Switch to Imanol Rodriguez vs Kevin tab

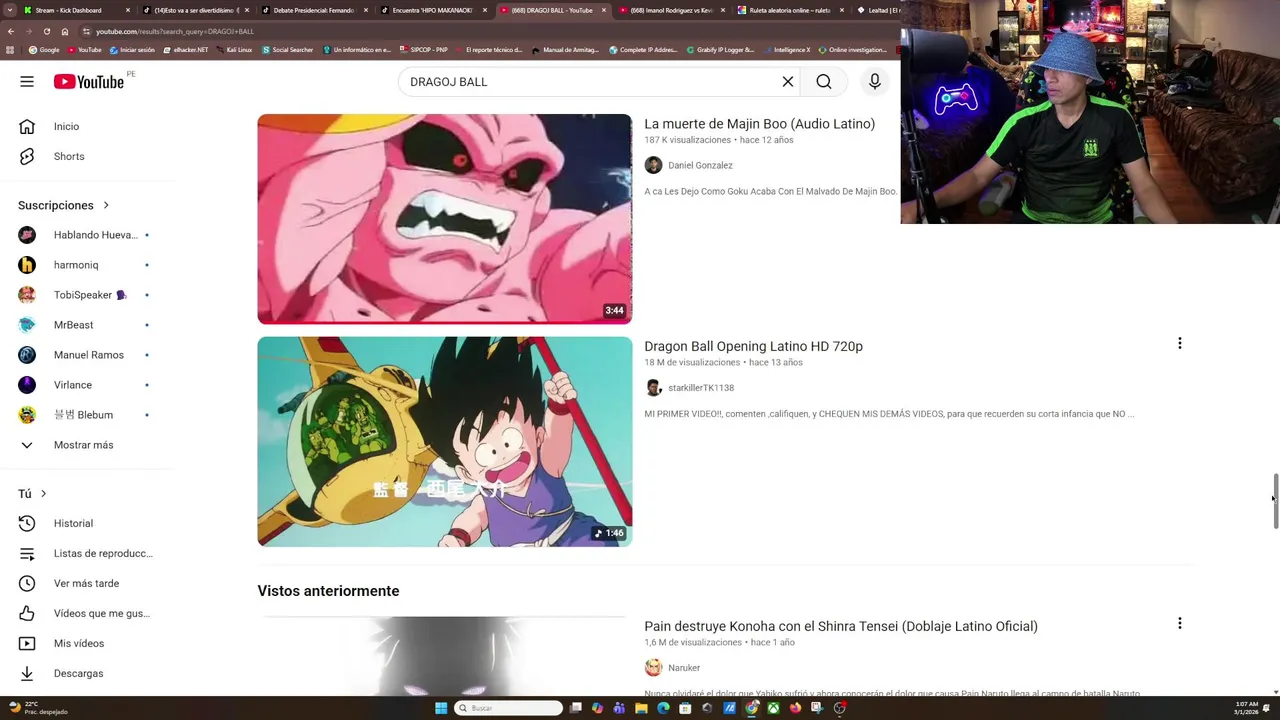[670, 10]
